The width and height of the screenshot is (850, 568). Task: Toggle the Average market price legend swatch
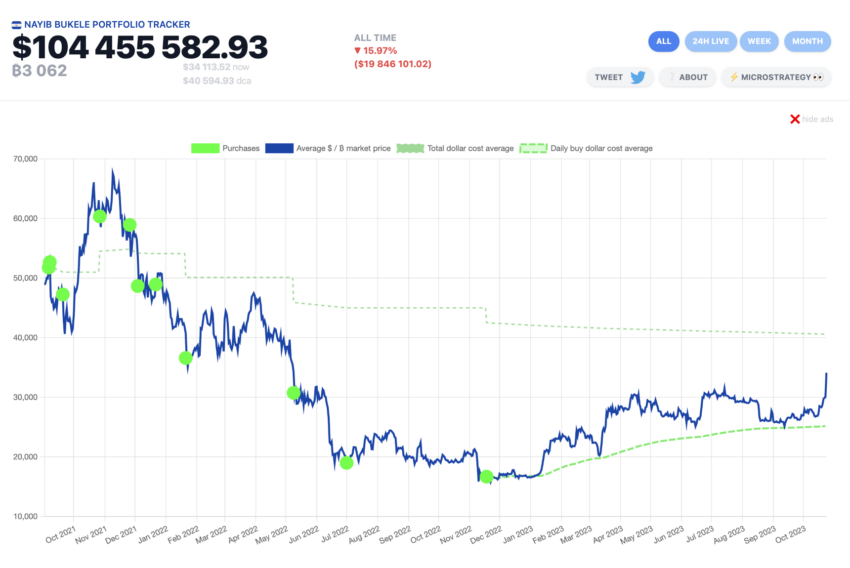pos(279,148)
